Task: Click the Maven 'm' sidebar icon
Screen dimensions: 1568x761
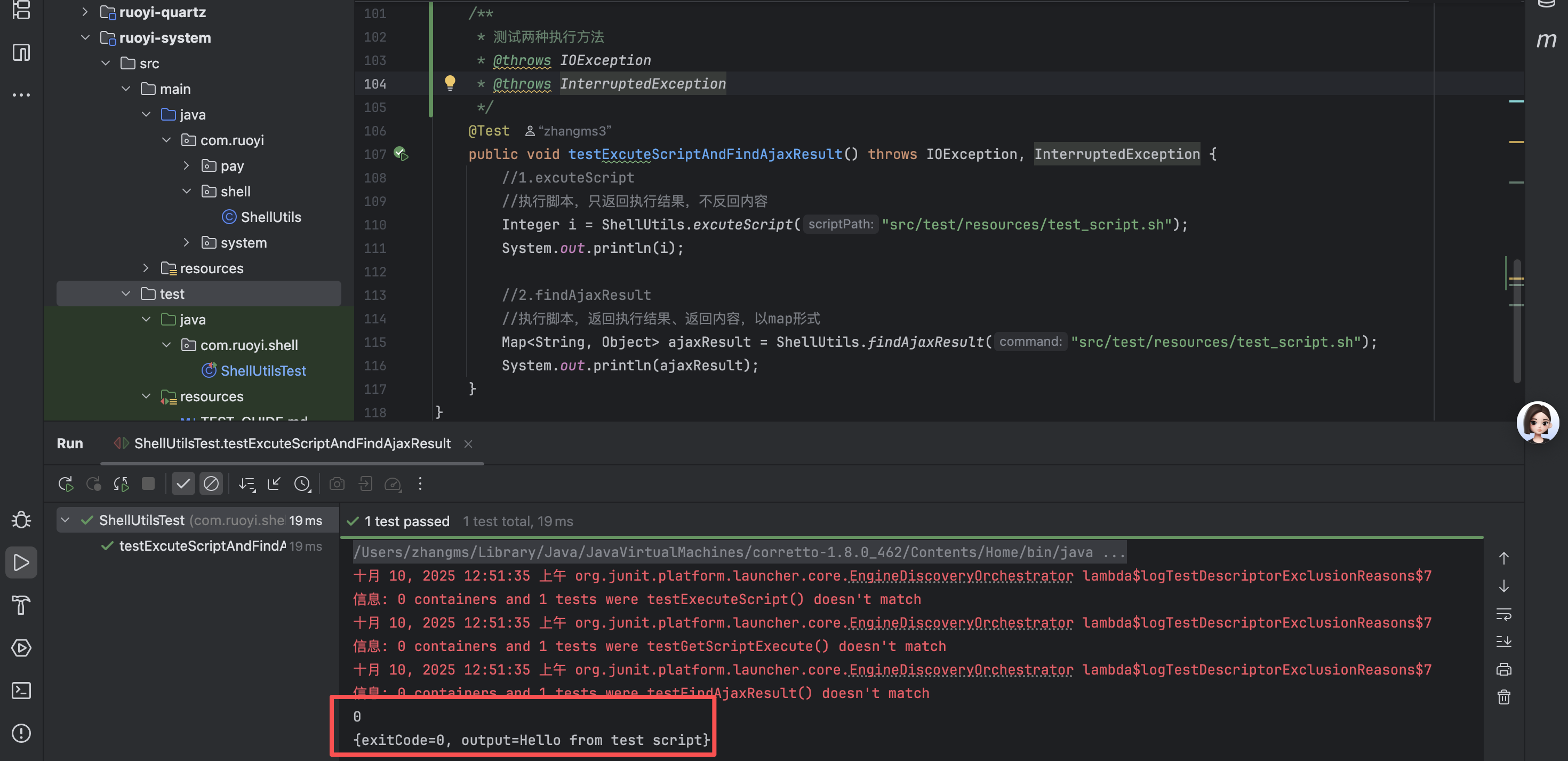Action: 1546,40
